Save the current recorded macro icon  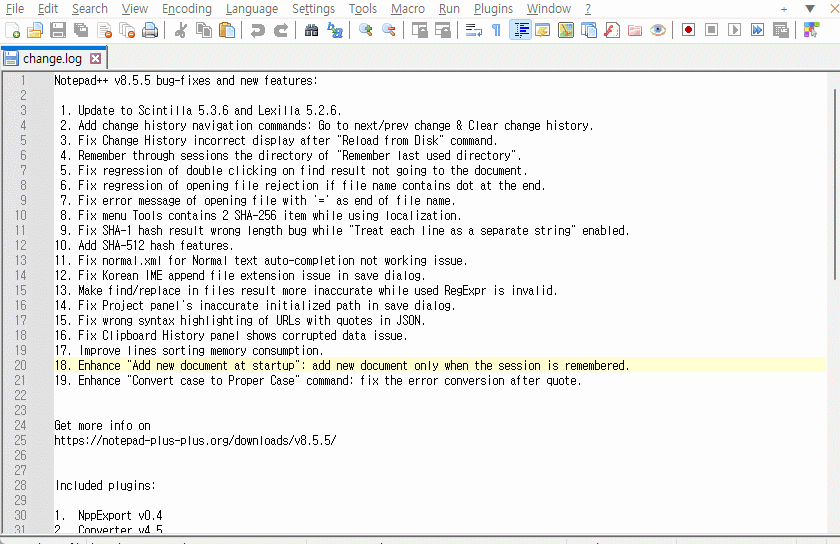(x=781, y=31)
